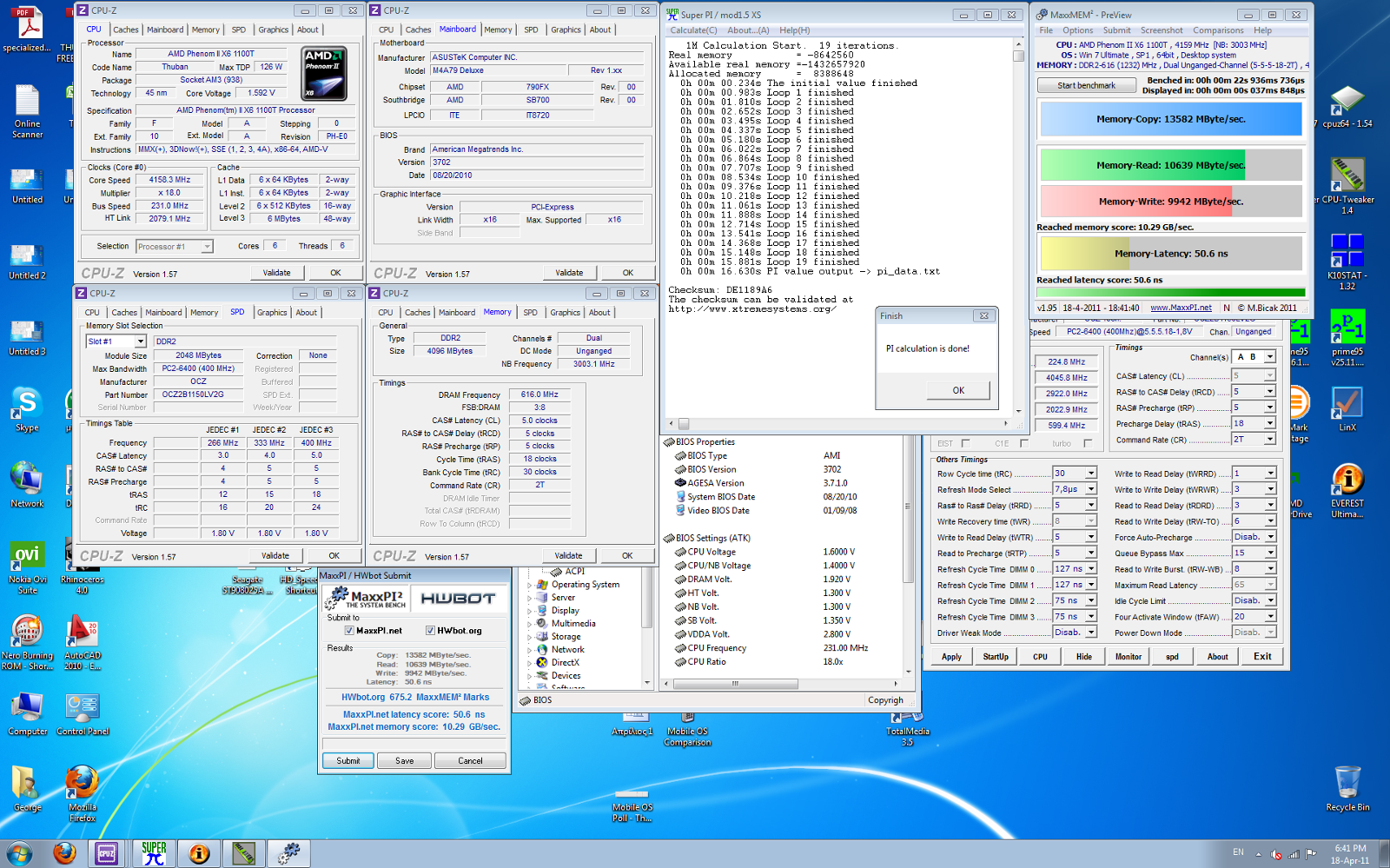Click the EVEREST info taskbar icon
This screenshot has height=868, width=1390.
coord(199,853)
